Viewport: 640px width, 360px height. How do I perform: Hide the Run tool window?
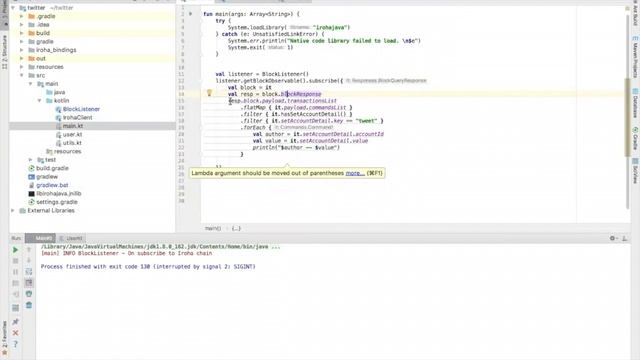pos(625,238)
